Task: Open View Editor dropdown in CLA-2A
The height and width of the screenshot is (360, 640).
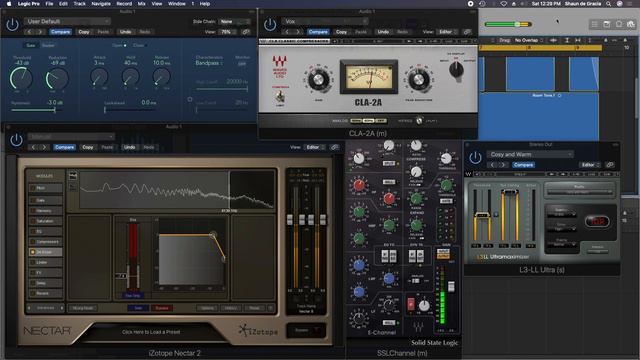Action: 448,32
